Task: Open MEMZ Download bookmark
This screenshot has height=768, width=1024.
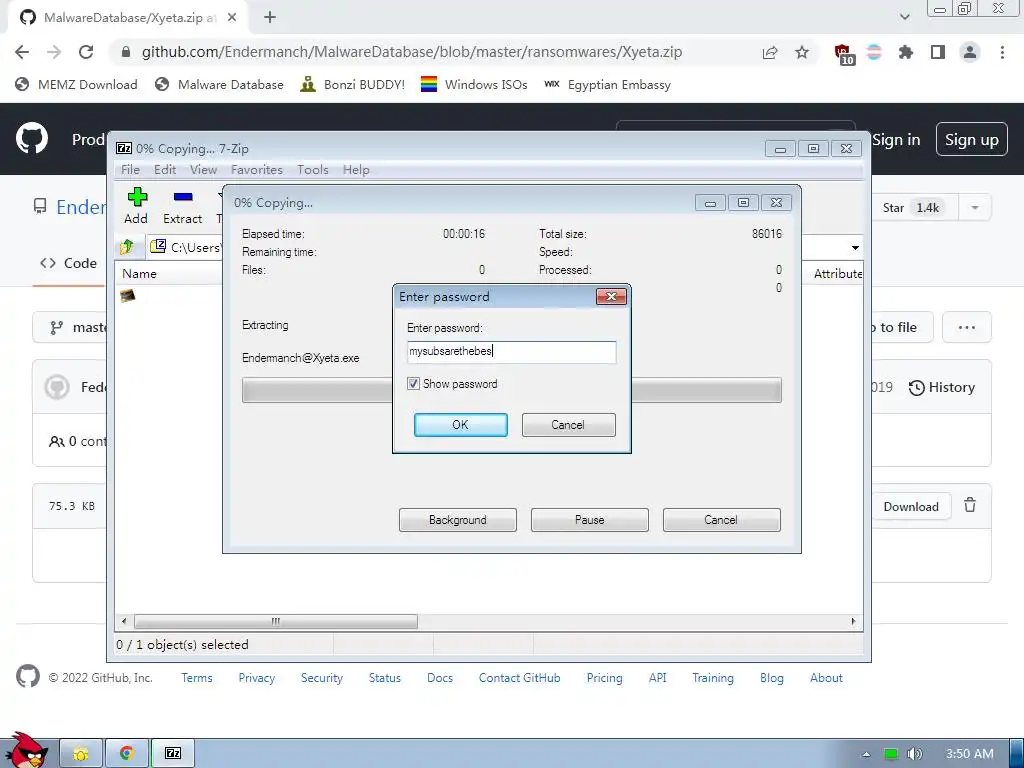Action: 76,84
